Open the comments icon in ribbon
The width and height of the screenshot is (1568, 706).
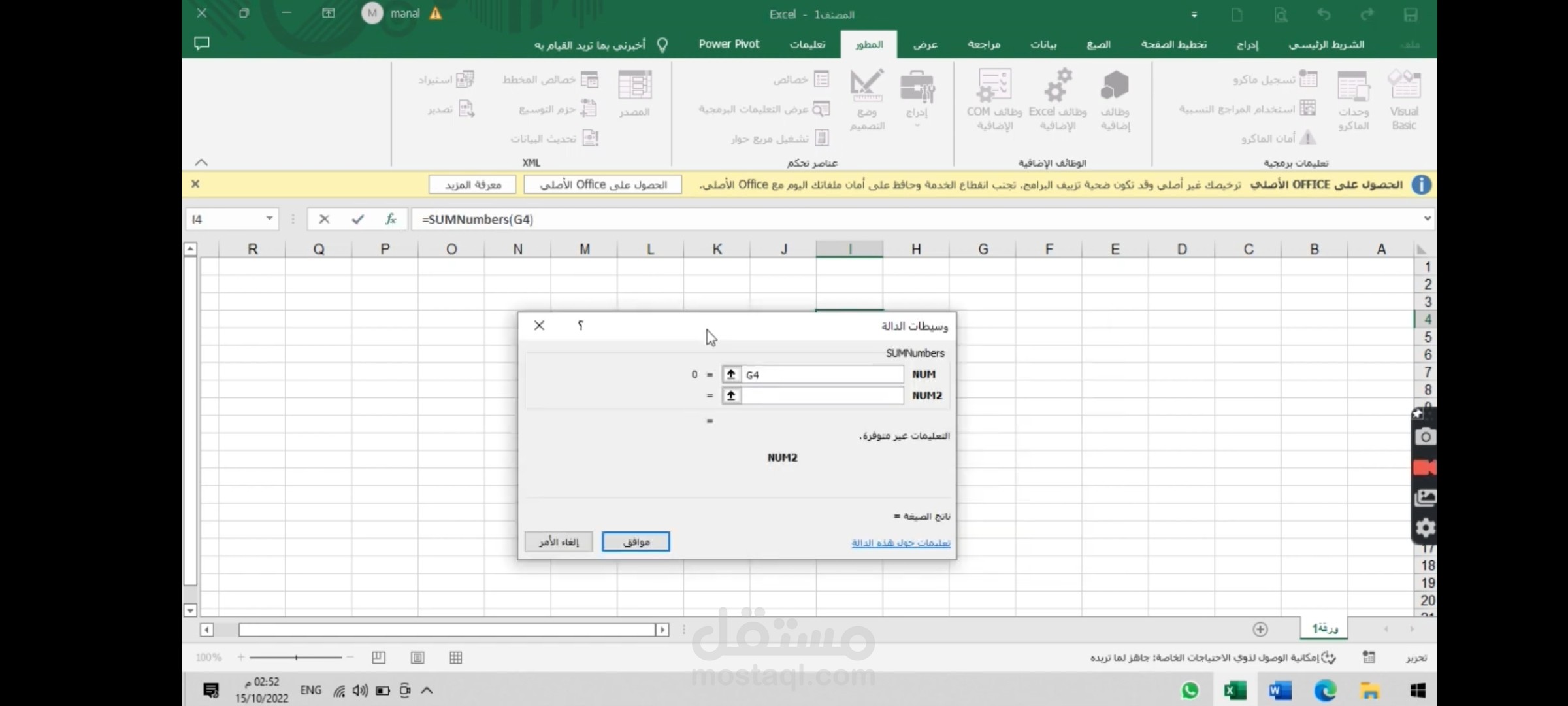pos(202,43)
